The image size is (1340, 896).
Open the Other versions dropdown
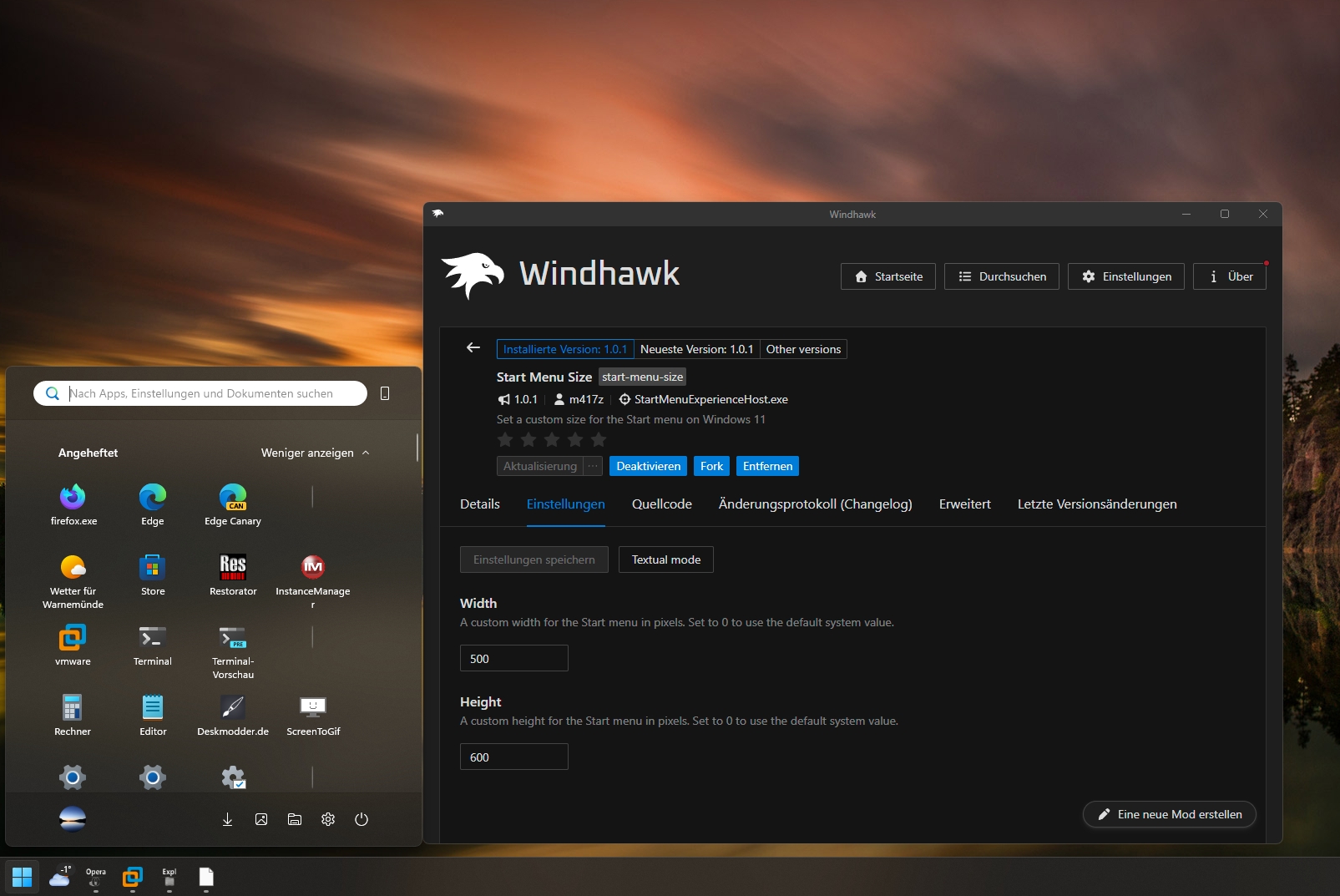803,349
